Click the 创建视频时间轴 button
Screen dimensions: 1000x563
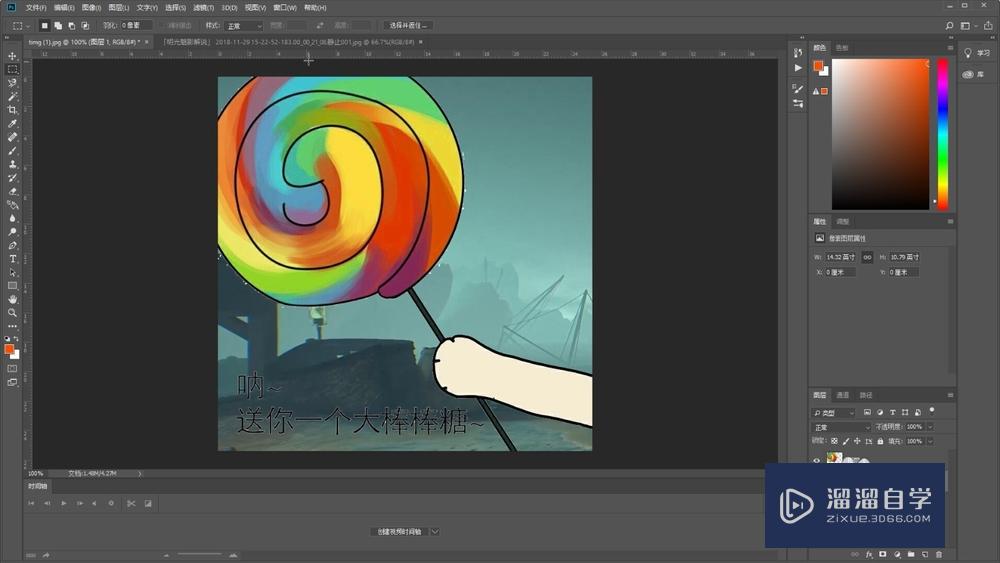tap(399, 532)
